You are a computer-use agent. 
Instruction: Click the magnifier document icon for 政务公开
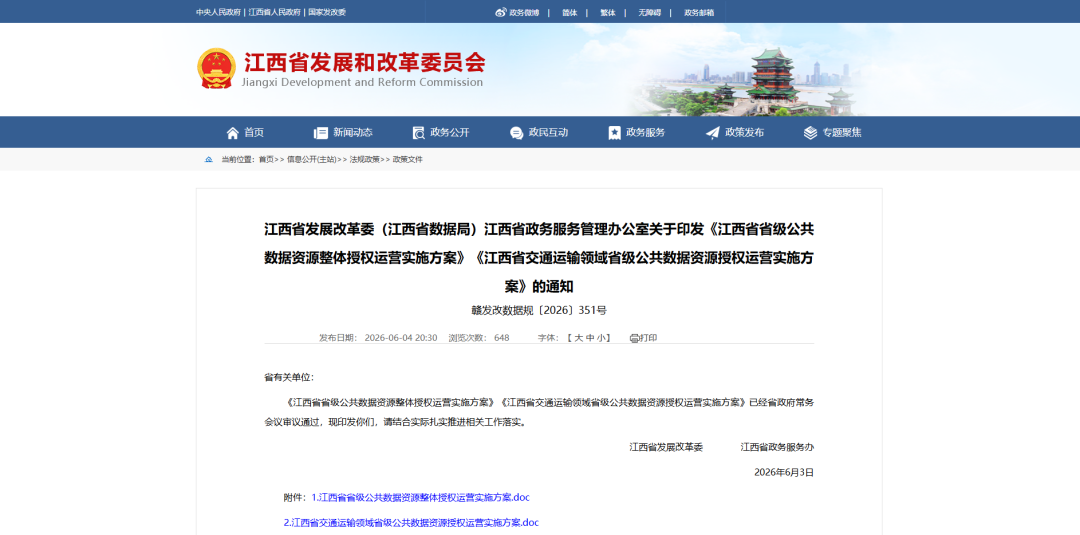pyautogui.click(x=418, y=133)
